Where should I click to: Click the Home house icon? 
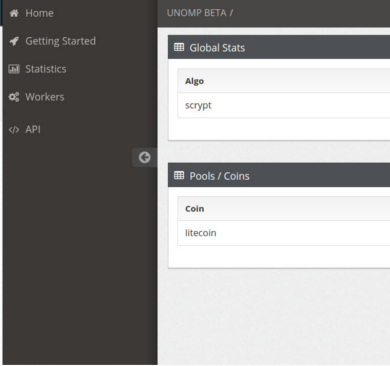tap(14, 13)
